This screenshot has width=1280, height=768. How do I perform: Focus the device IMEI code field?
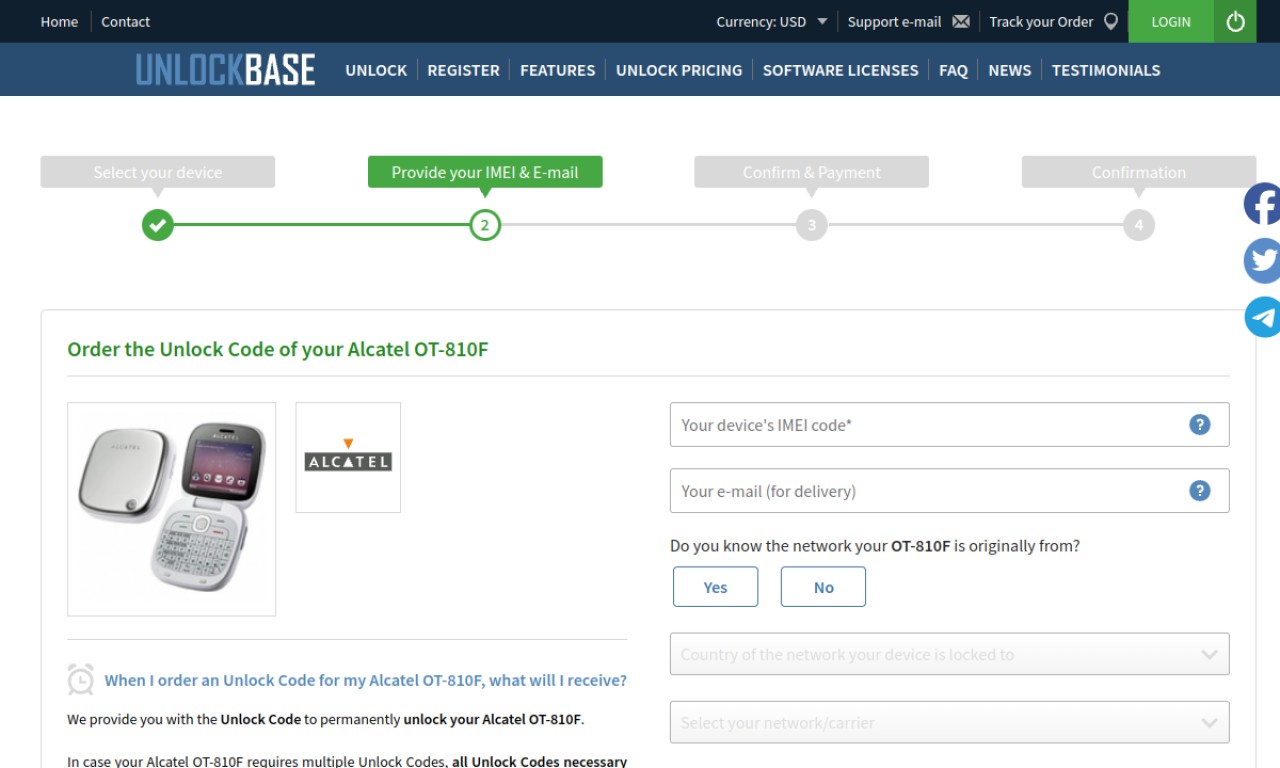[x=949, y=425]
